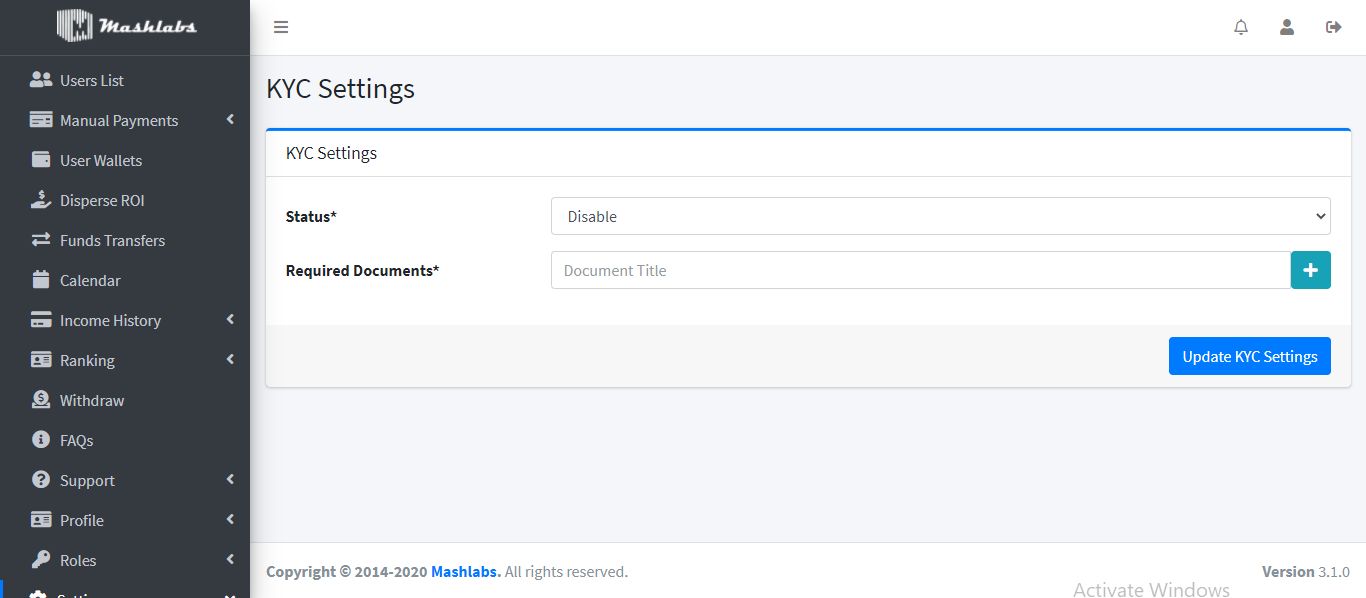Open the Users List menu item
This screenshot has height=598, width=1366.
92,80
